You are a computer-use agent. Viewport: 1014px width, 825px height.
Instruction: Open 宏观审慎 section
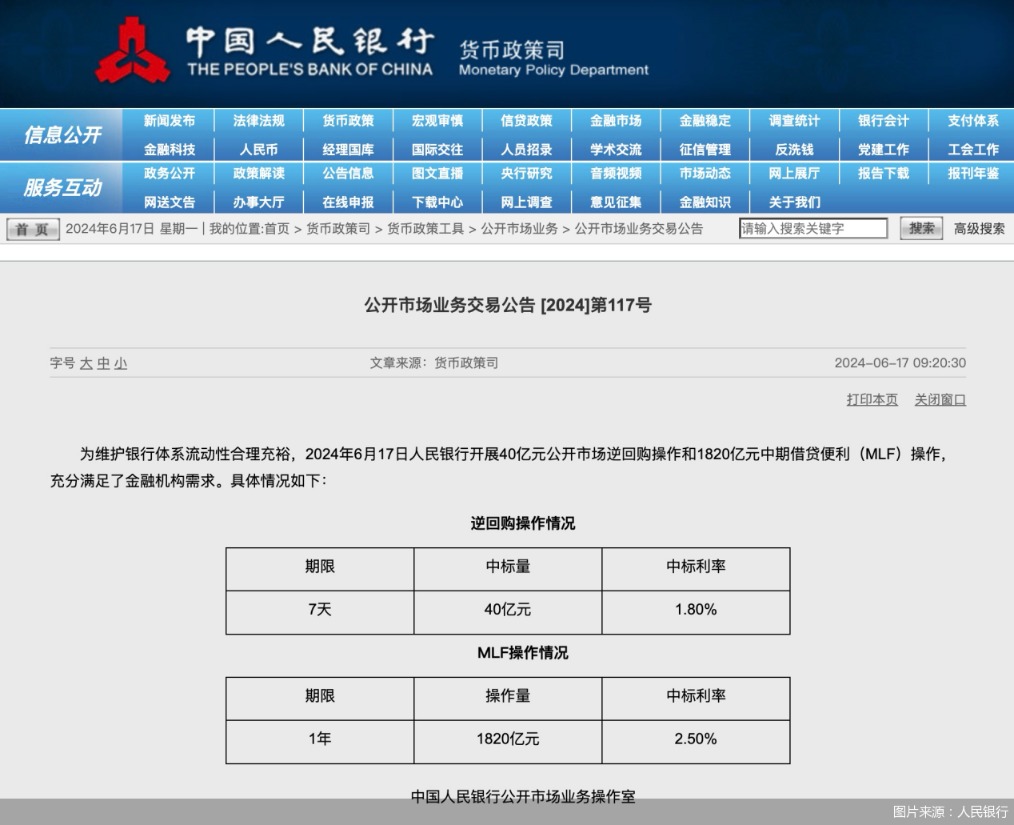(437, 121)
